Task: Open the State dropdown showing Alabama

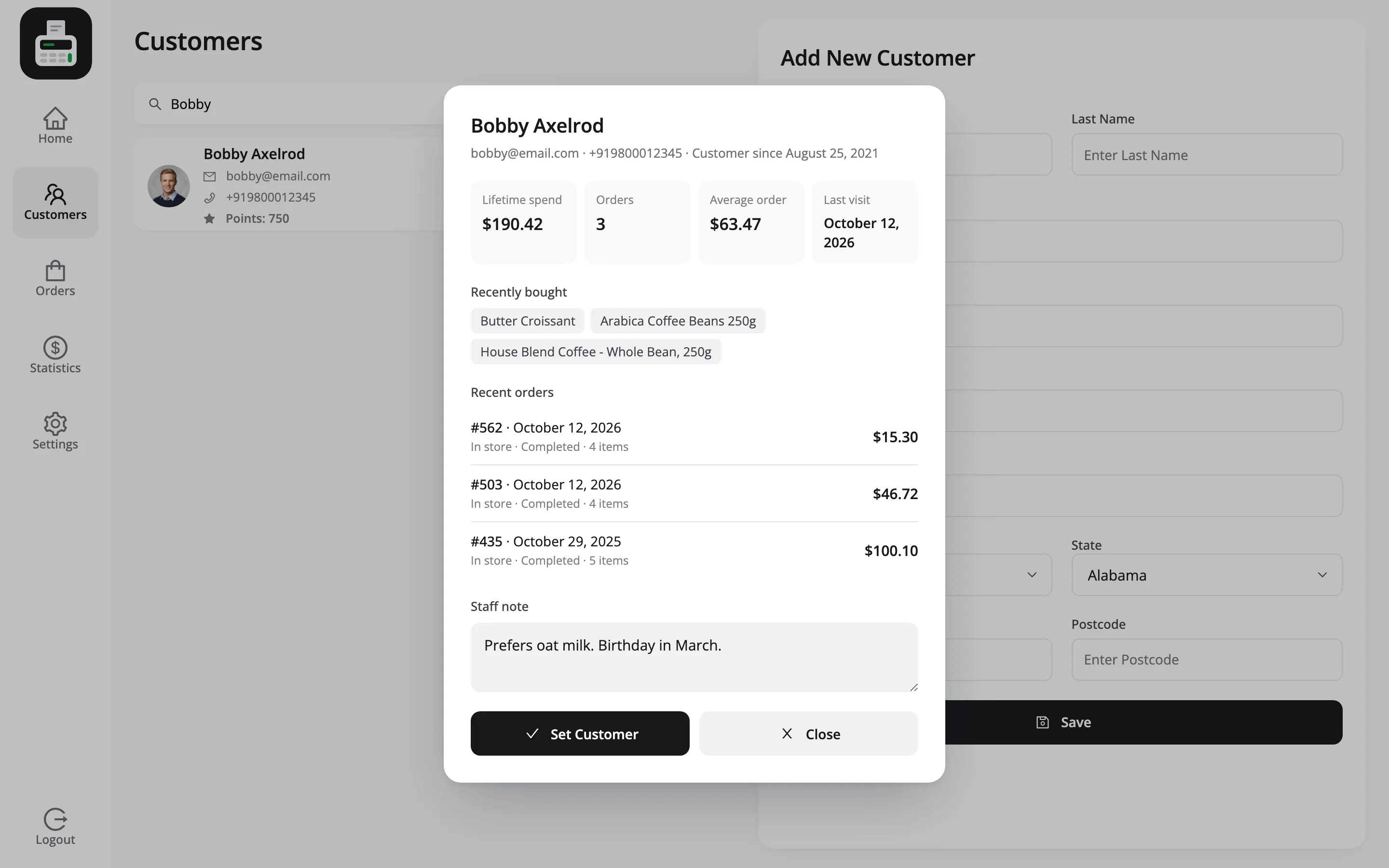Action: click(1207, 575)
